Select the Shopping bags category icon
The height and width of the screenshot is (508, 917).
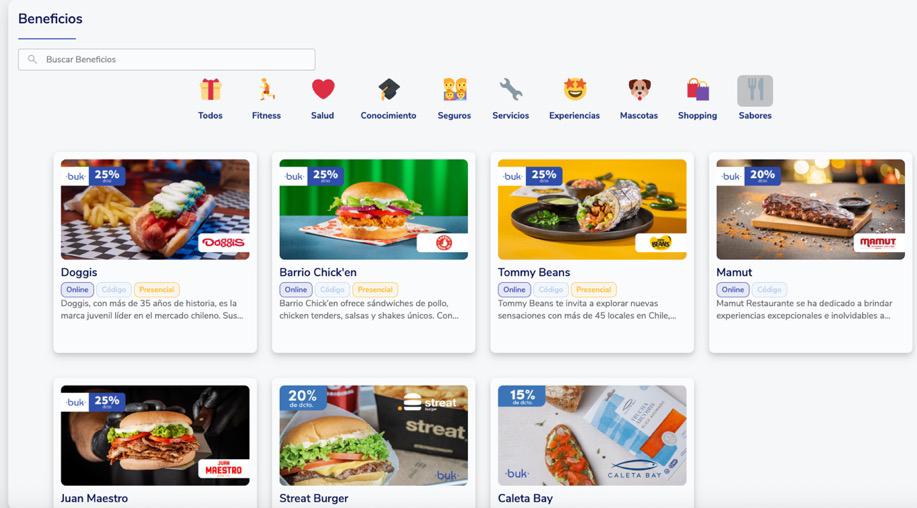(698, 89)
